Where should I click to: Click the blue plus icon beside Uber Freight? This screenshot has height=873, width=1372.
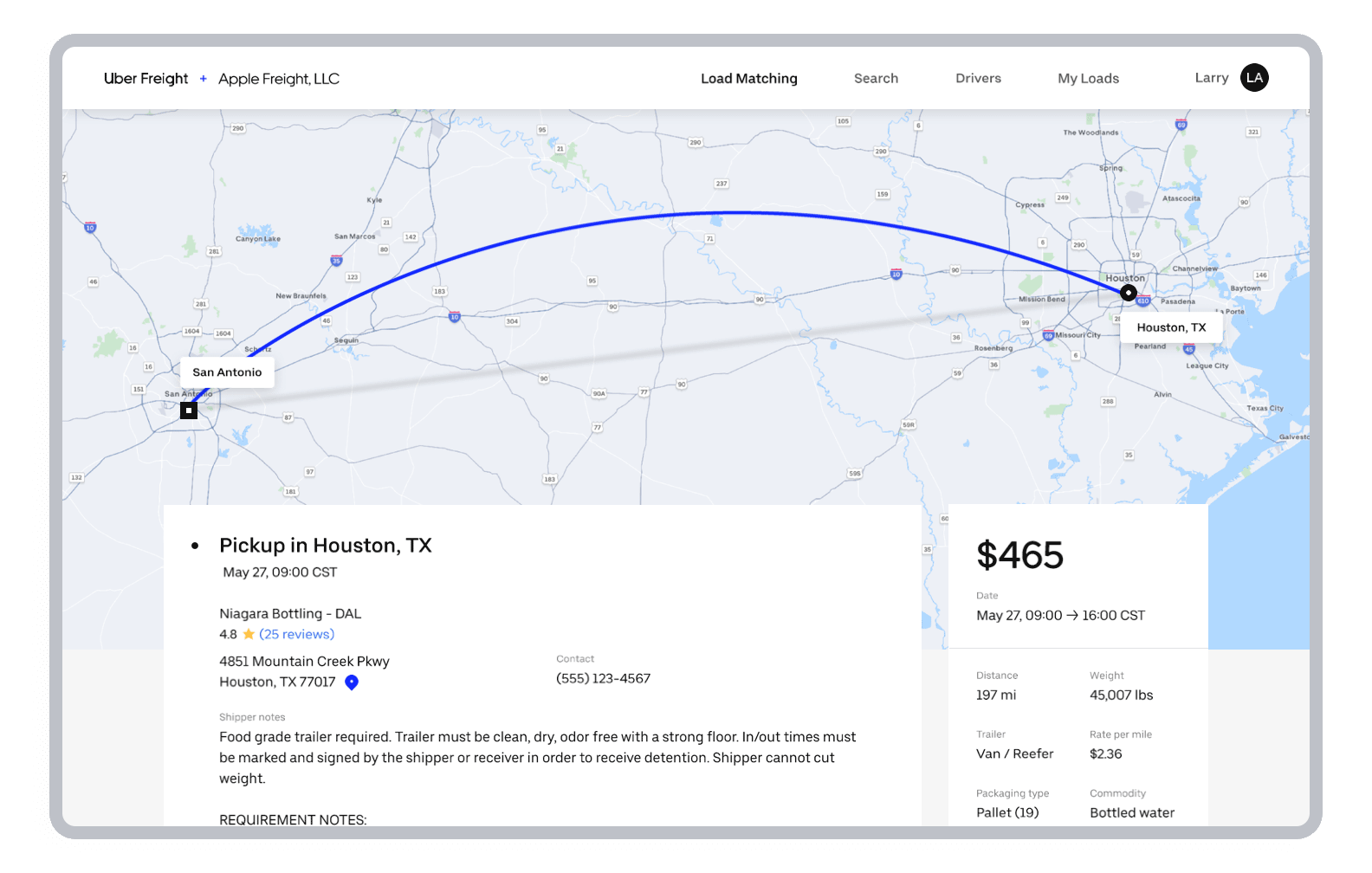coord(204,79)
